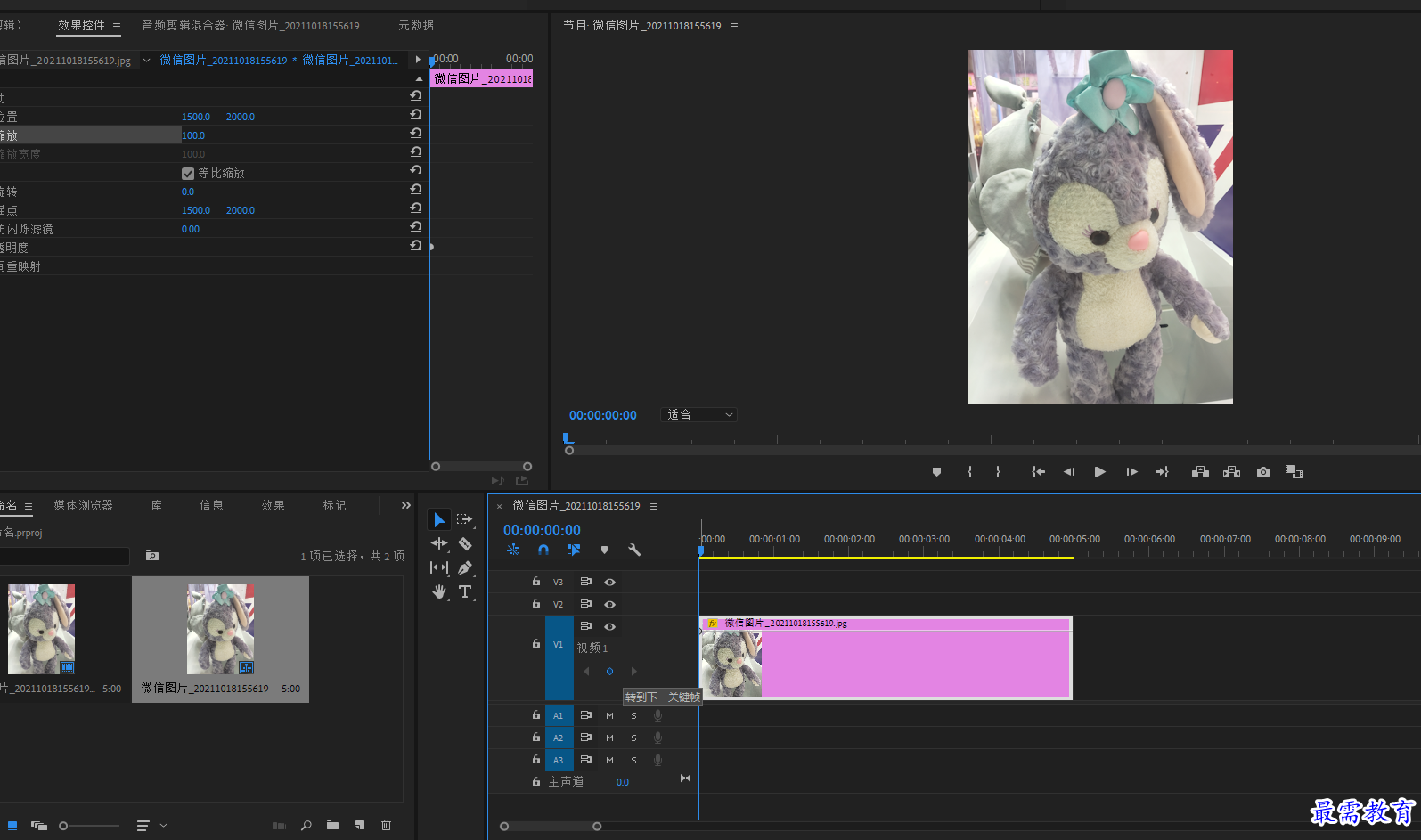
Task: Step back one frame in program monitor
Action: (1068, 472)
